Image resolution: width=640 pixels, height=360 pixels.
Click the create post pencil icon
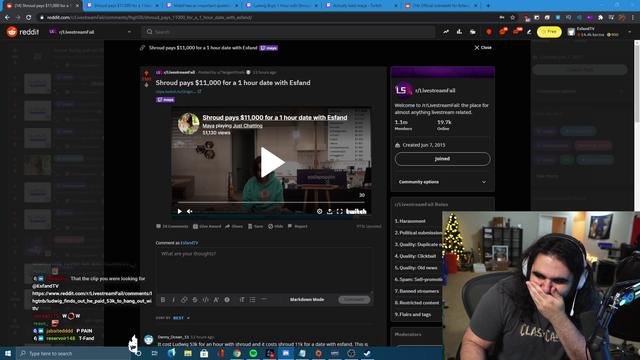(x=529, y=32)
